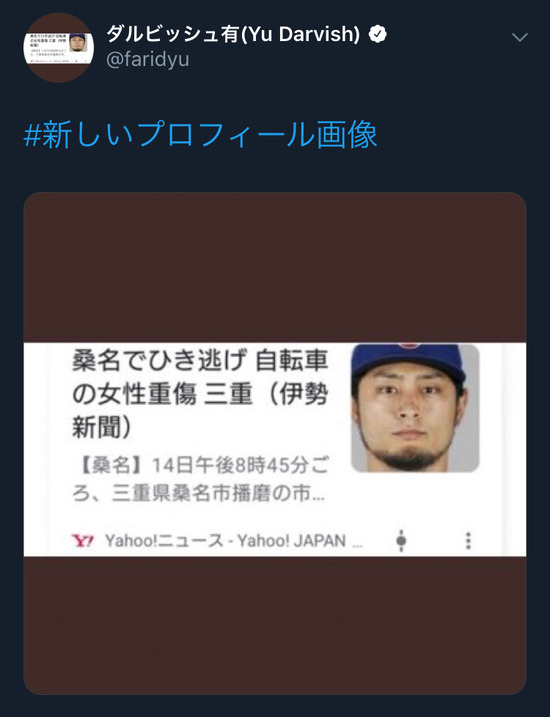This screenshot has width=550, height=717.
Task: Click the pin-like icon beside Yahoo source text
Action: click(x=401, y=540)
